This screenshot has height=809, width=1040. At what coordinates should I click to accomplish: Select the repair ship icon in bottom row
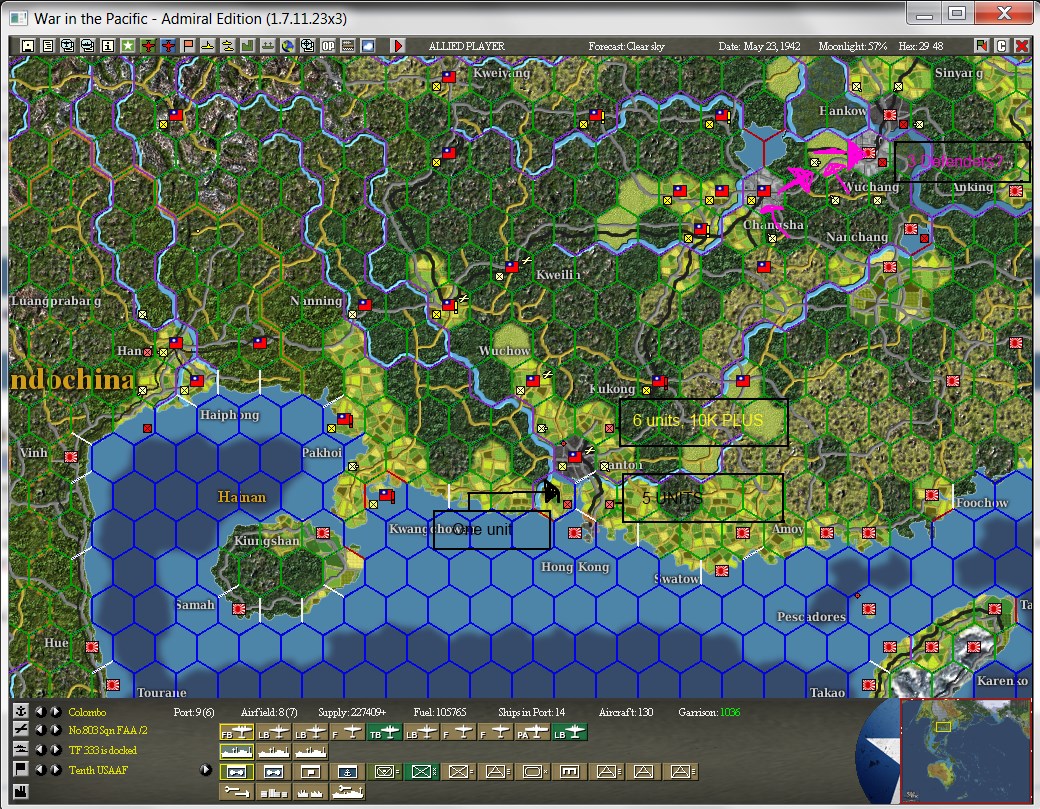click(348, 791)
